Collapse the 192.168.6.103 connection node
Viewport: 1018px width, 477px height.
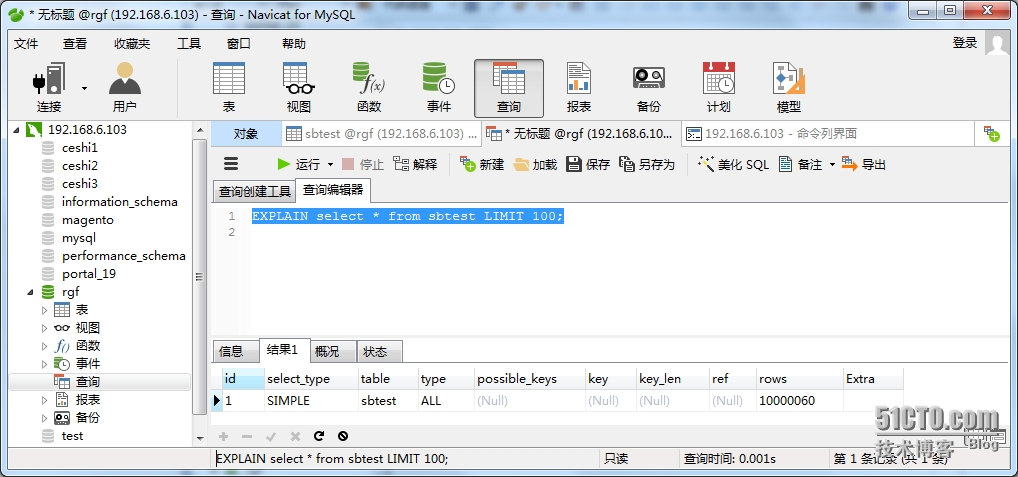click(x=16, y=130)
